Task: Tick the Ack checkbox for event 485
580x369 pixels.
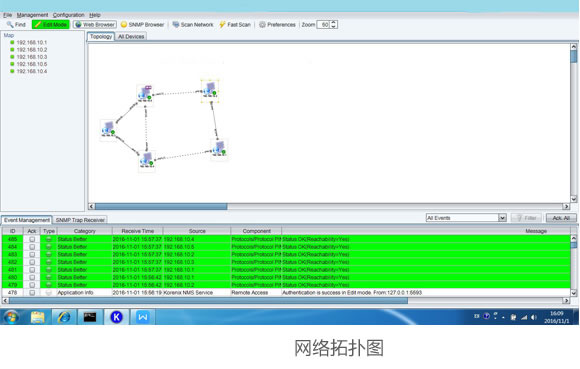Action: click(32, 239)
